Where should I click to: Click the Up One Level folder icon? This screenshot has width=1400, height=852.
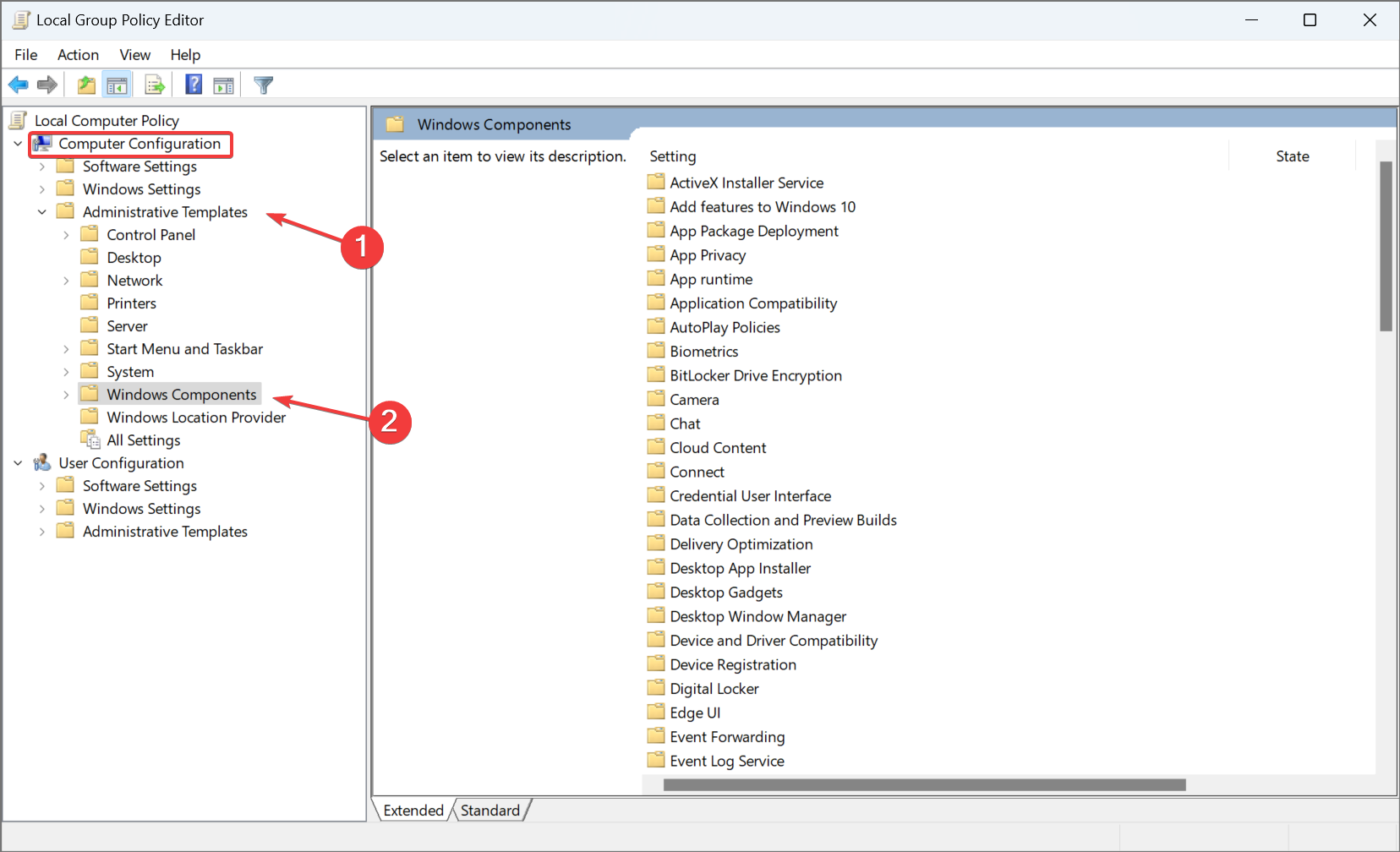[x=86, y=85]
